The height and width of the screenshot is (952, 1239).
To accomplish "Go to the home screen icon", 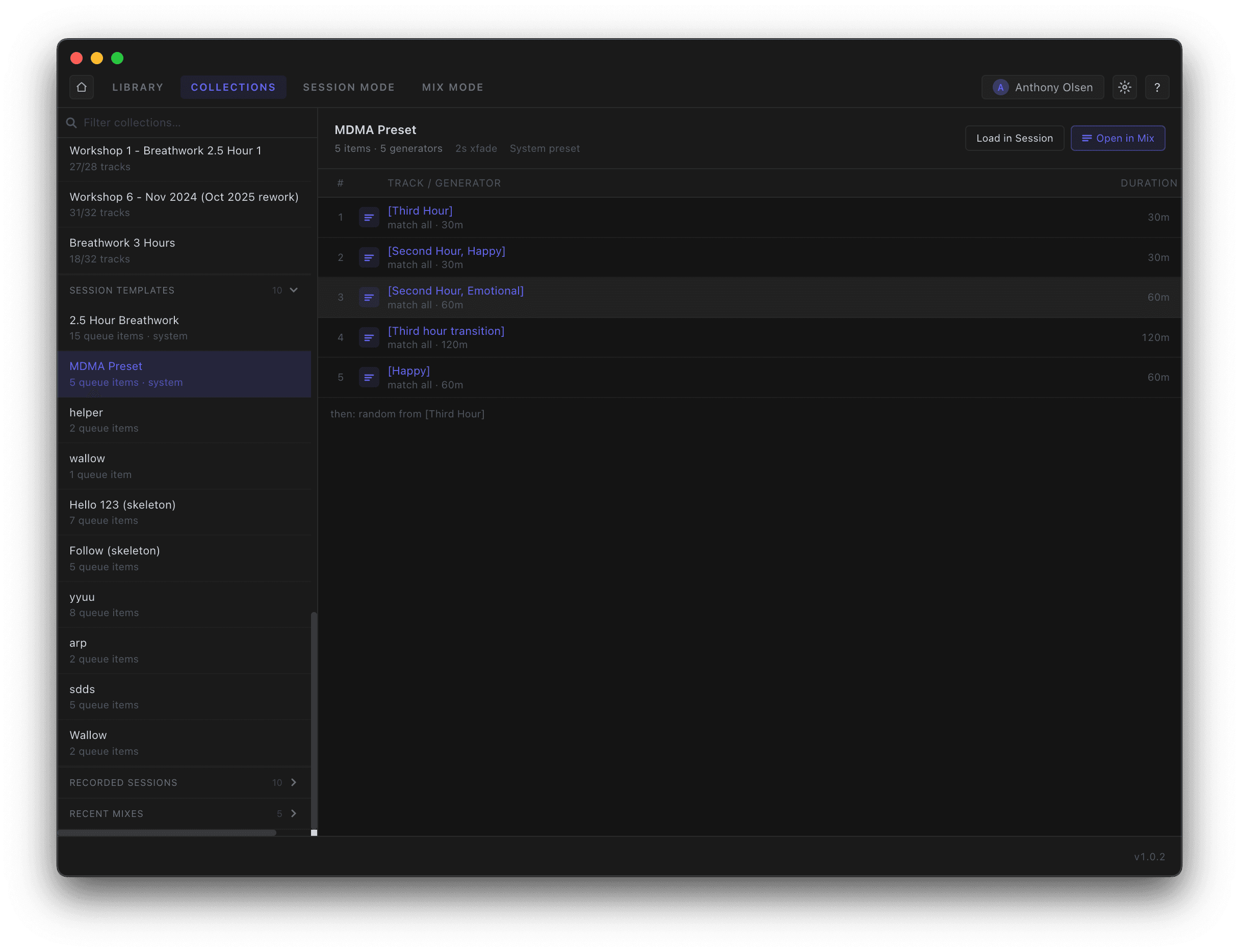I will (x=81, y=87).
